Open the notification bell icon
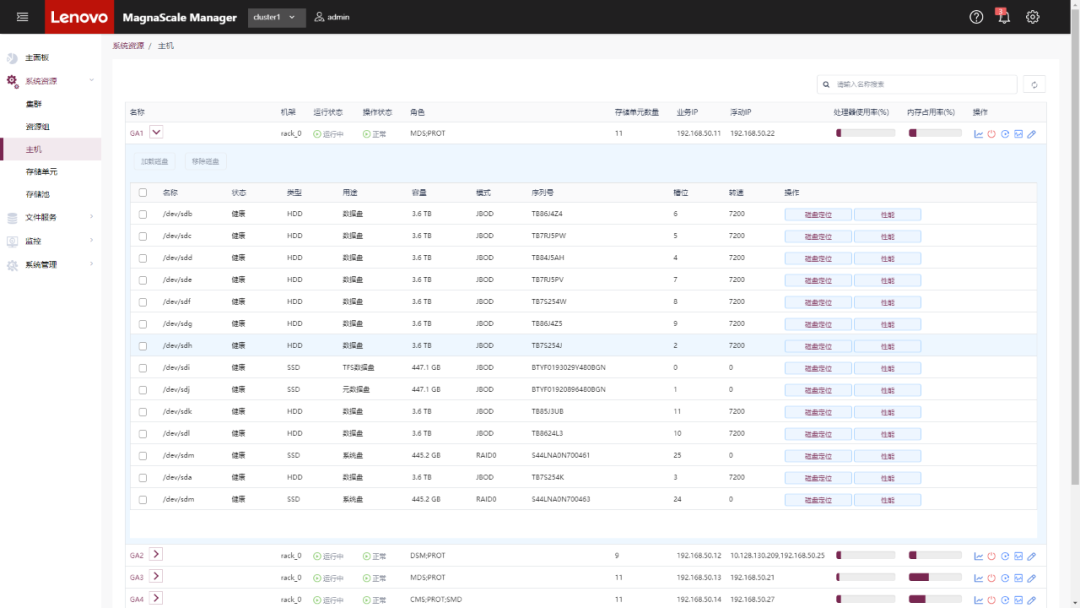The image size is (1080, 608). pos(1004,17)
